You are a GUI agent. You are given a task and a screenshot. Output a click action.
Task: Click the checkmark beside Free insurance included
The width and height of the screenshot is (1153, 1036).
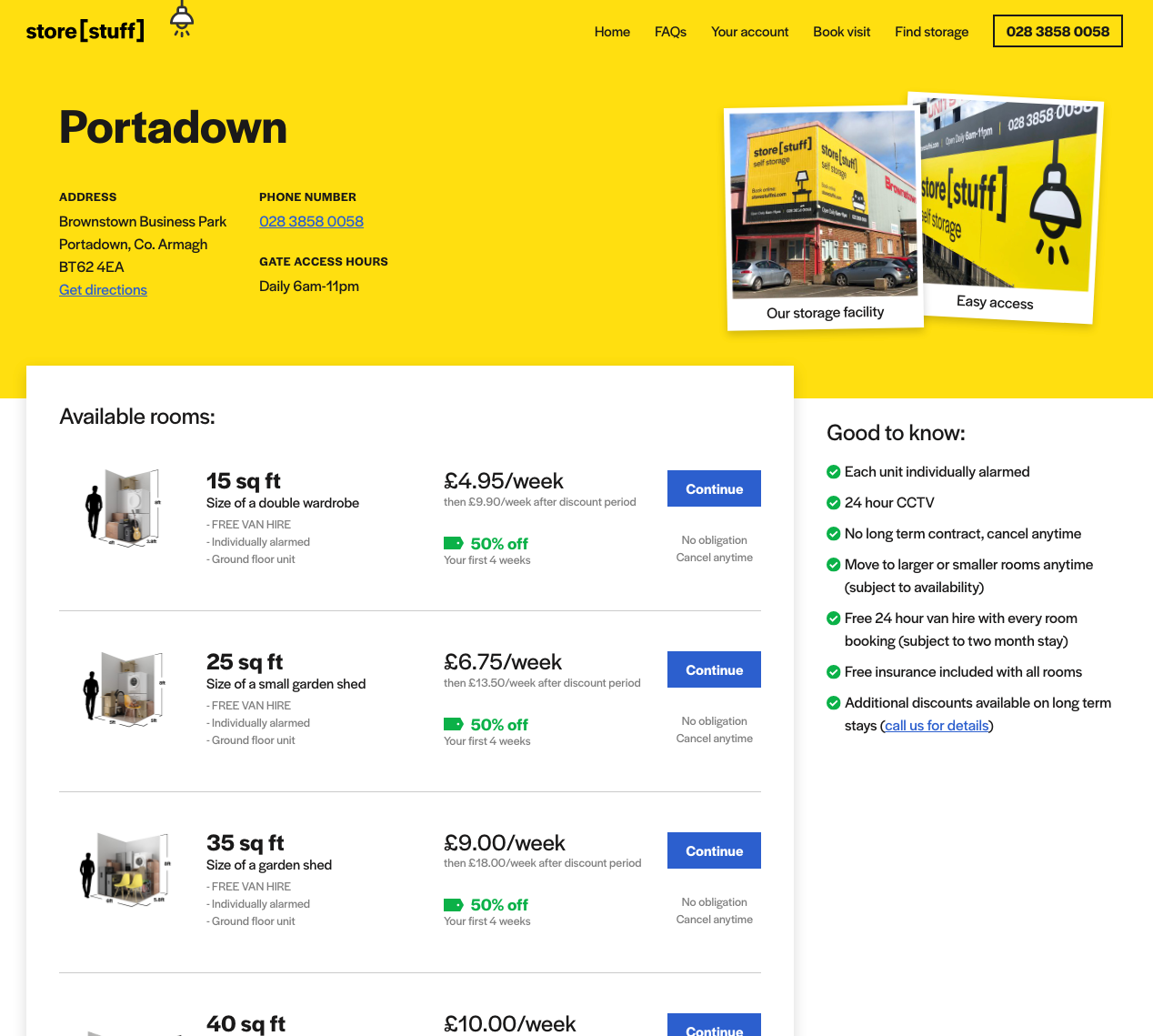(832, 671)
